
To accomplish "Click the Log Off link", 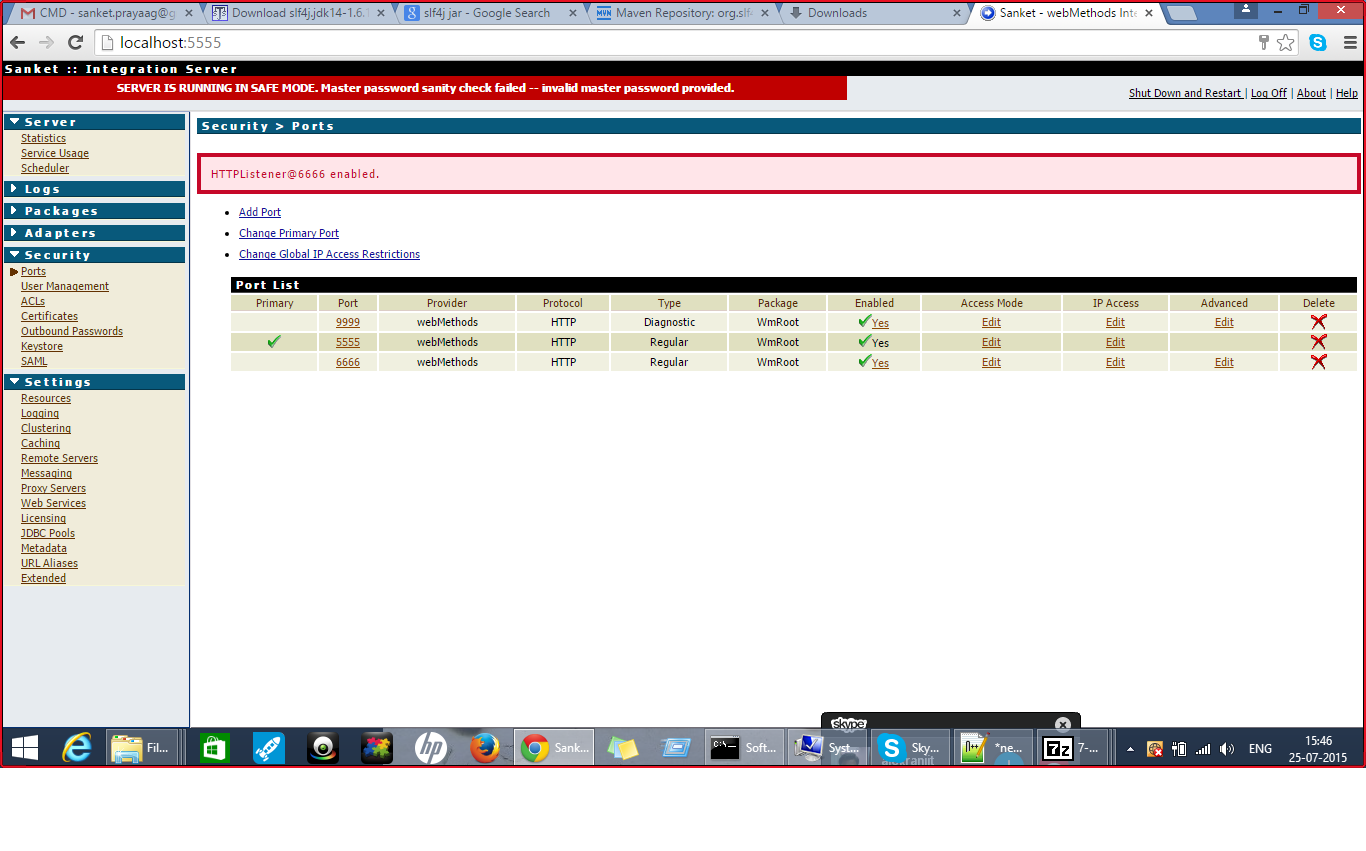I will point(1269,93).
